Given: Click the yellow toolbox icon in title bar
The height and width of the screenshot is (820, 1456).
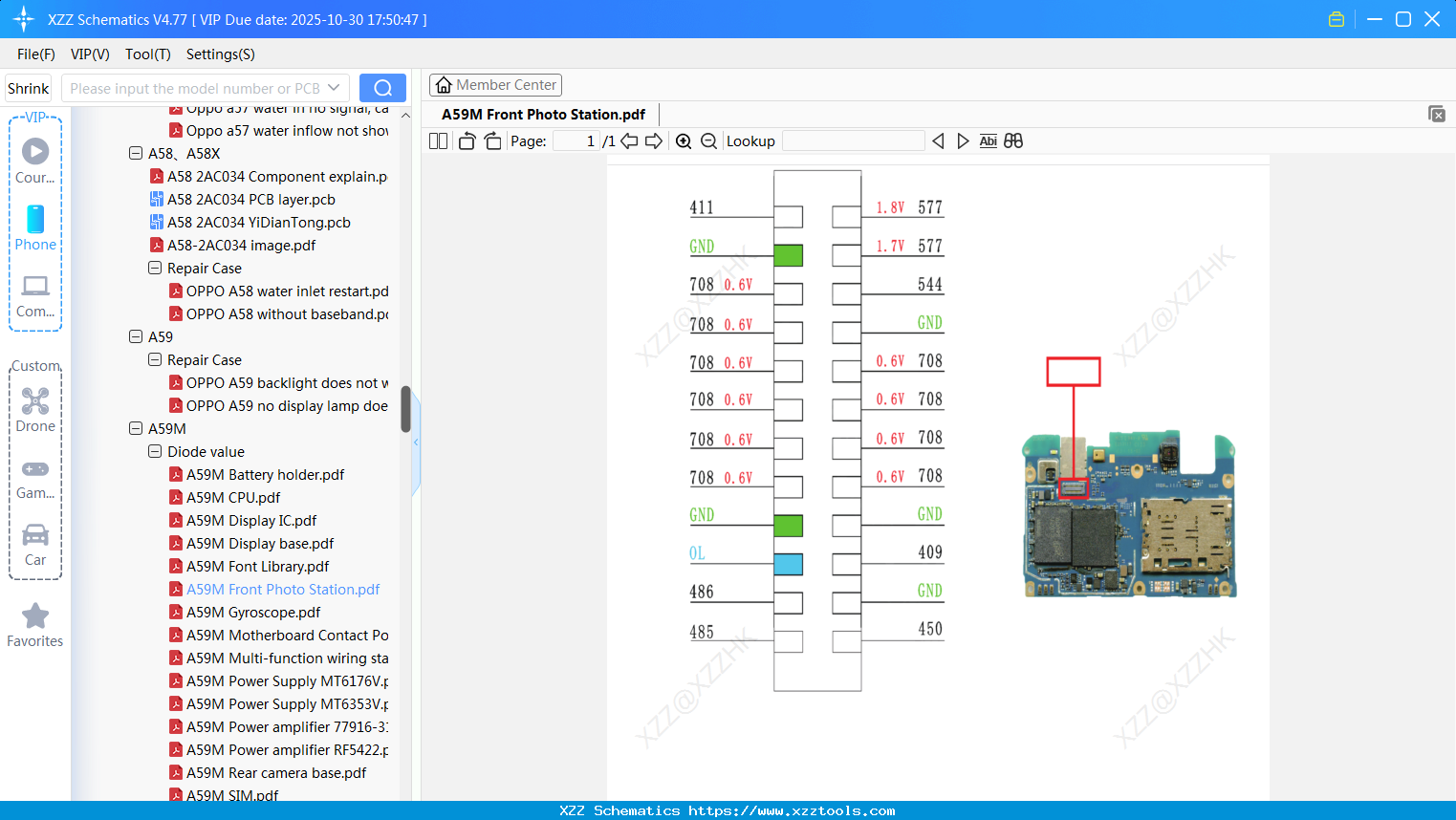Looking at the screenshot, I should click(1336, 19).
